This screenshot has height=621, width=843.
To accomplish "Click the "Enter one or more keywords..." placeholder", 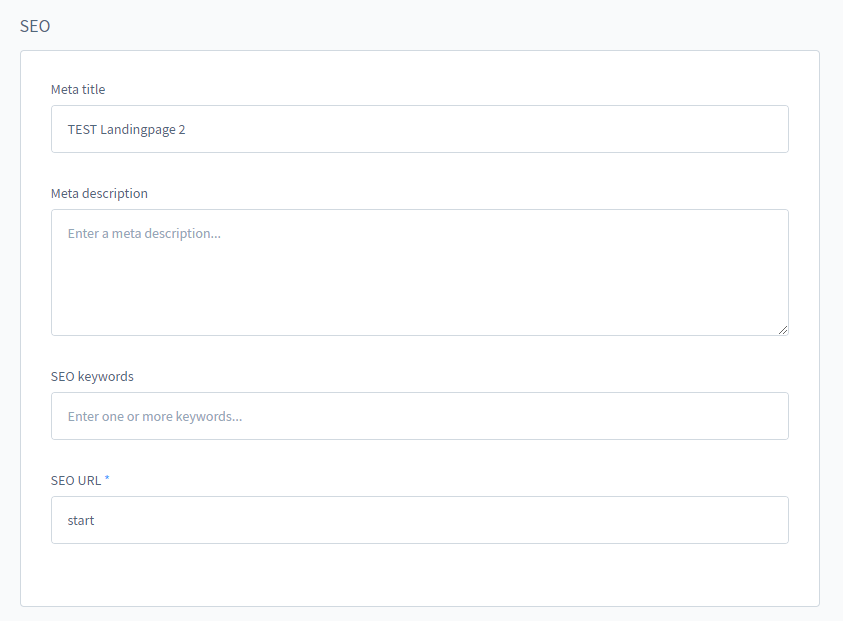I will 155,416.
